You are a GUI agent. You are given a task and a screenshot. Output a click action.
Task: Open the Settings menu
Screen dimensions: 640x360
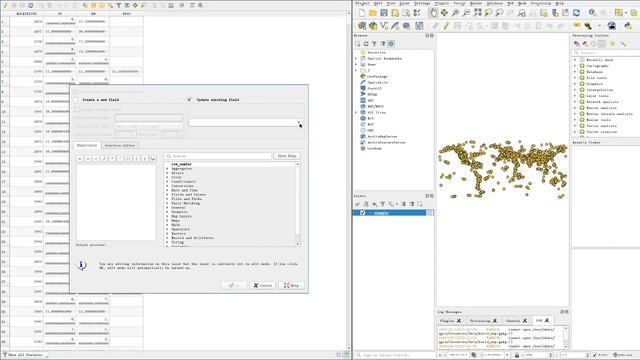(422, 3)
